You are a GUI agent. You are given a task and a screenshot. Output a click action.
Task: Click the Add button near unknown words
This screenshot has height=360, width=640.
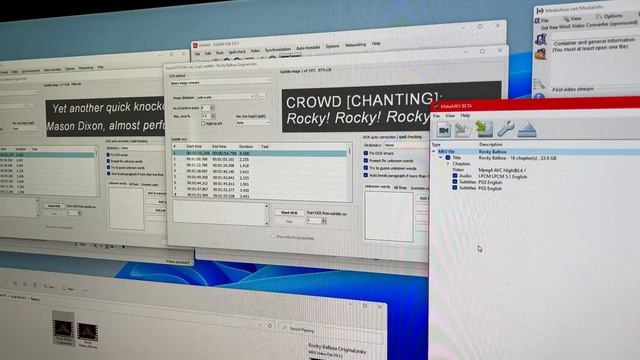point(422,198)
